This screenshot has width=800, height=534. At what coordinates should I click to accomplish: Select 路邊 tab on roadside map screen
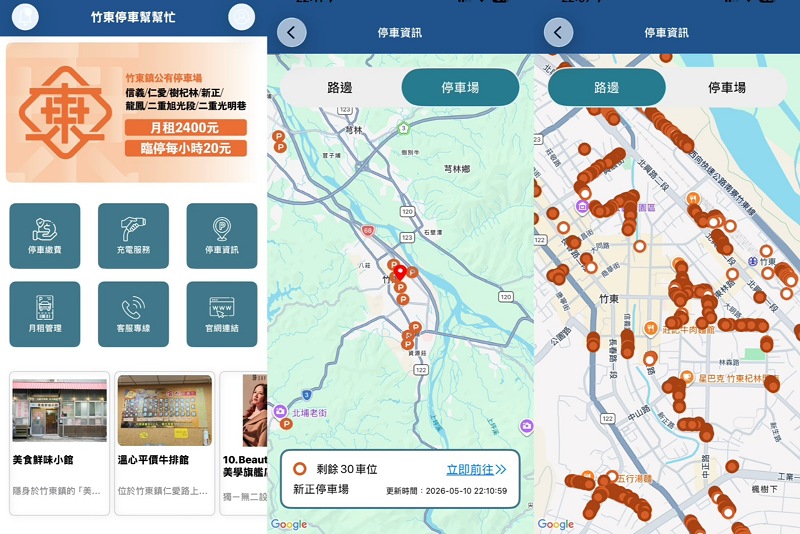point(607,88)
